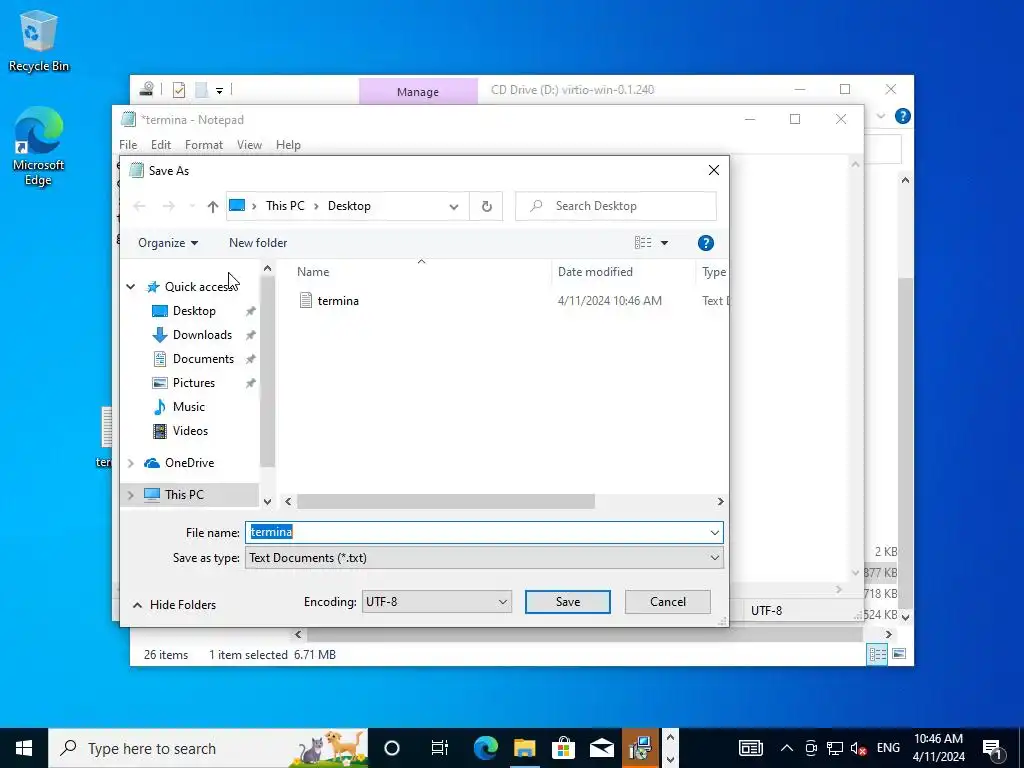Open the File name dropdown arrow

[x=714, y=533]
